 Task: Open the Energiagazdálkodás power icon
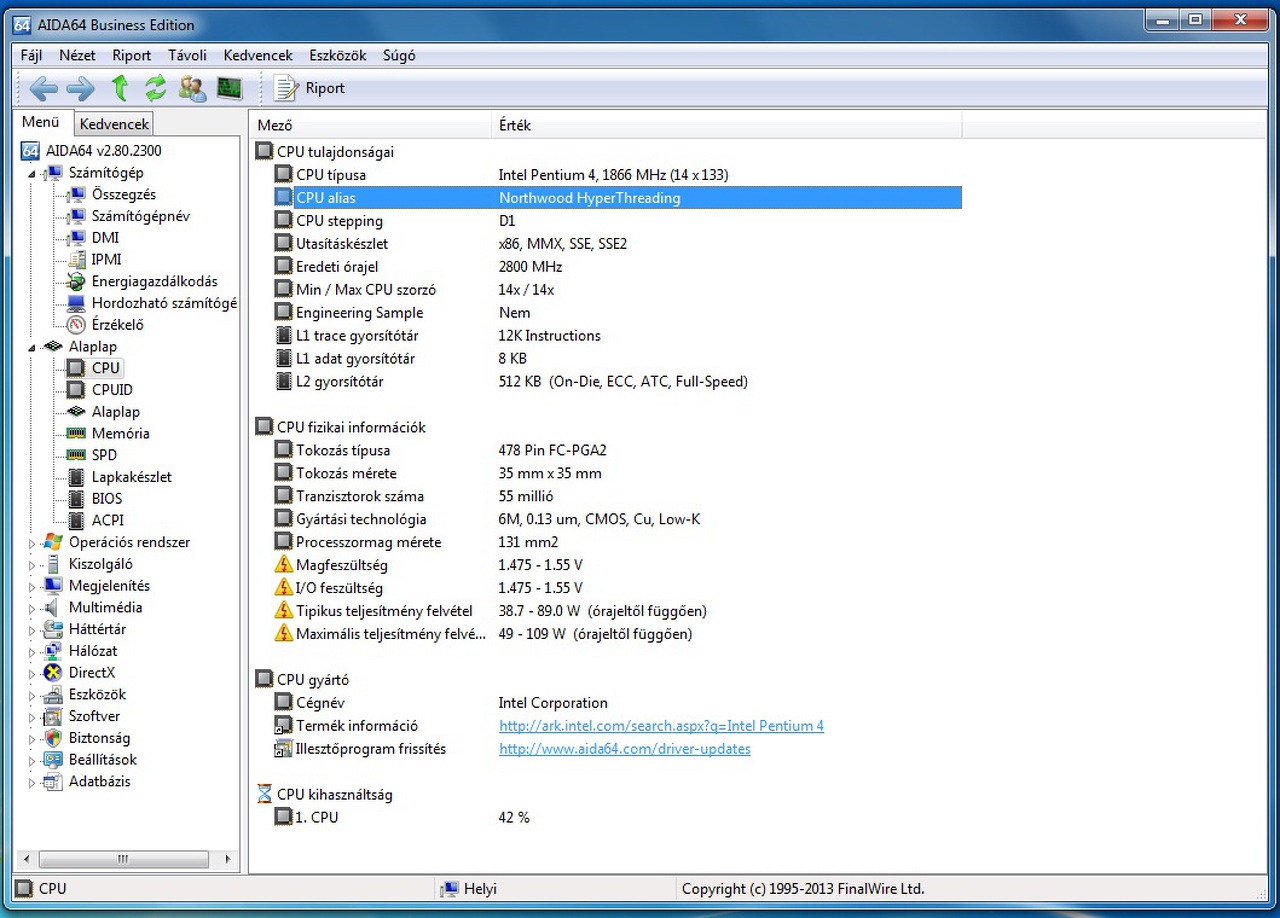pos(76,282)
